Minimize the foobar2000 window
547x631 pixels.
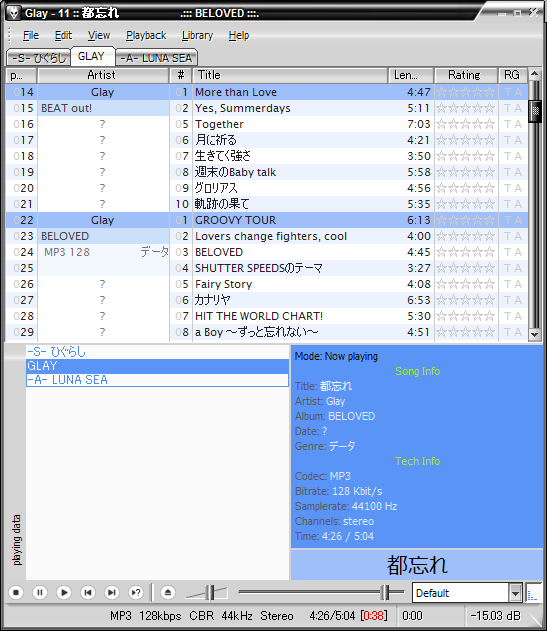(502, 14)
